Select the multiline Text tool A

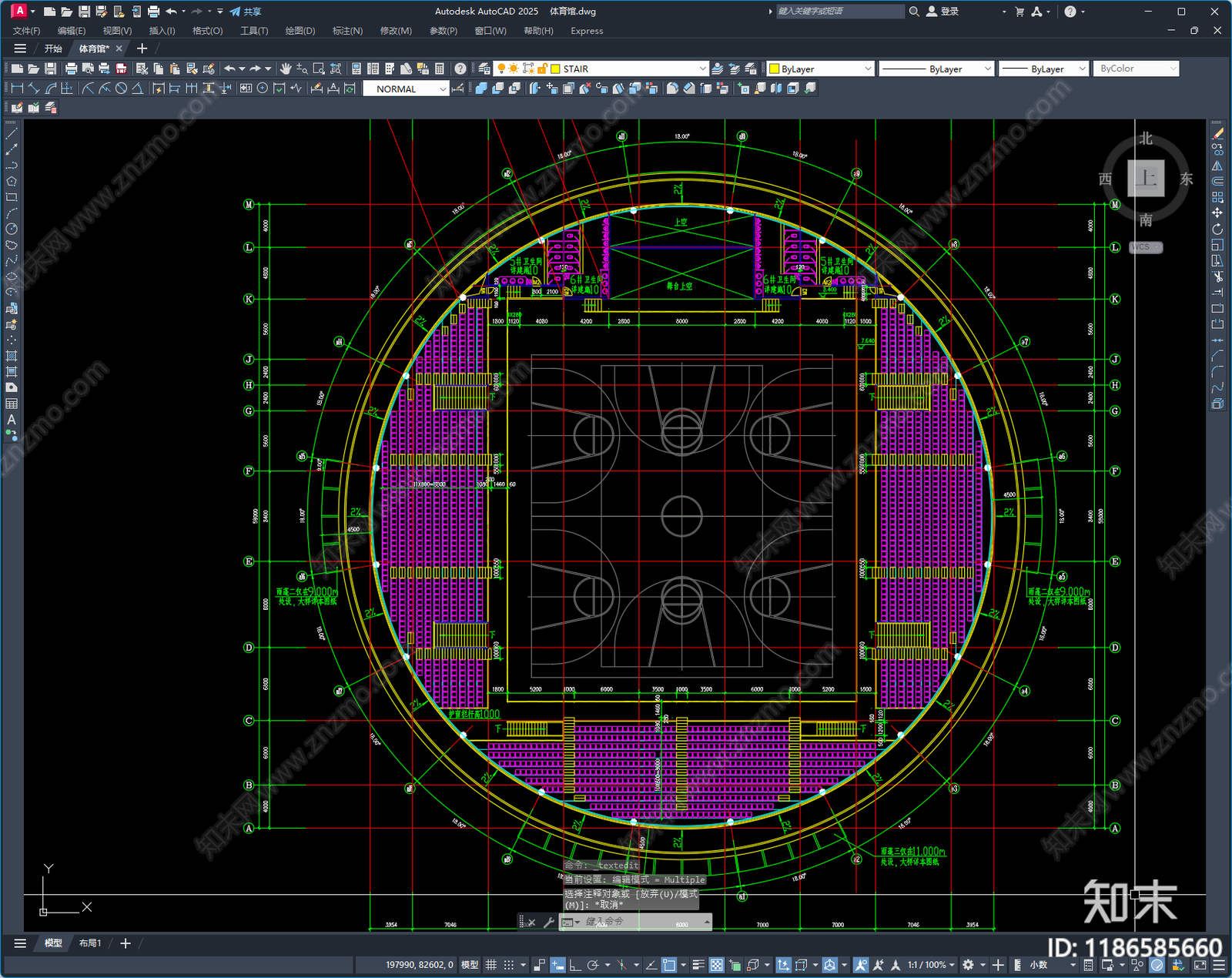12,420
